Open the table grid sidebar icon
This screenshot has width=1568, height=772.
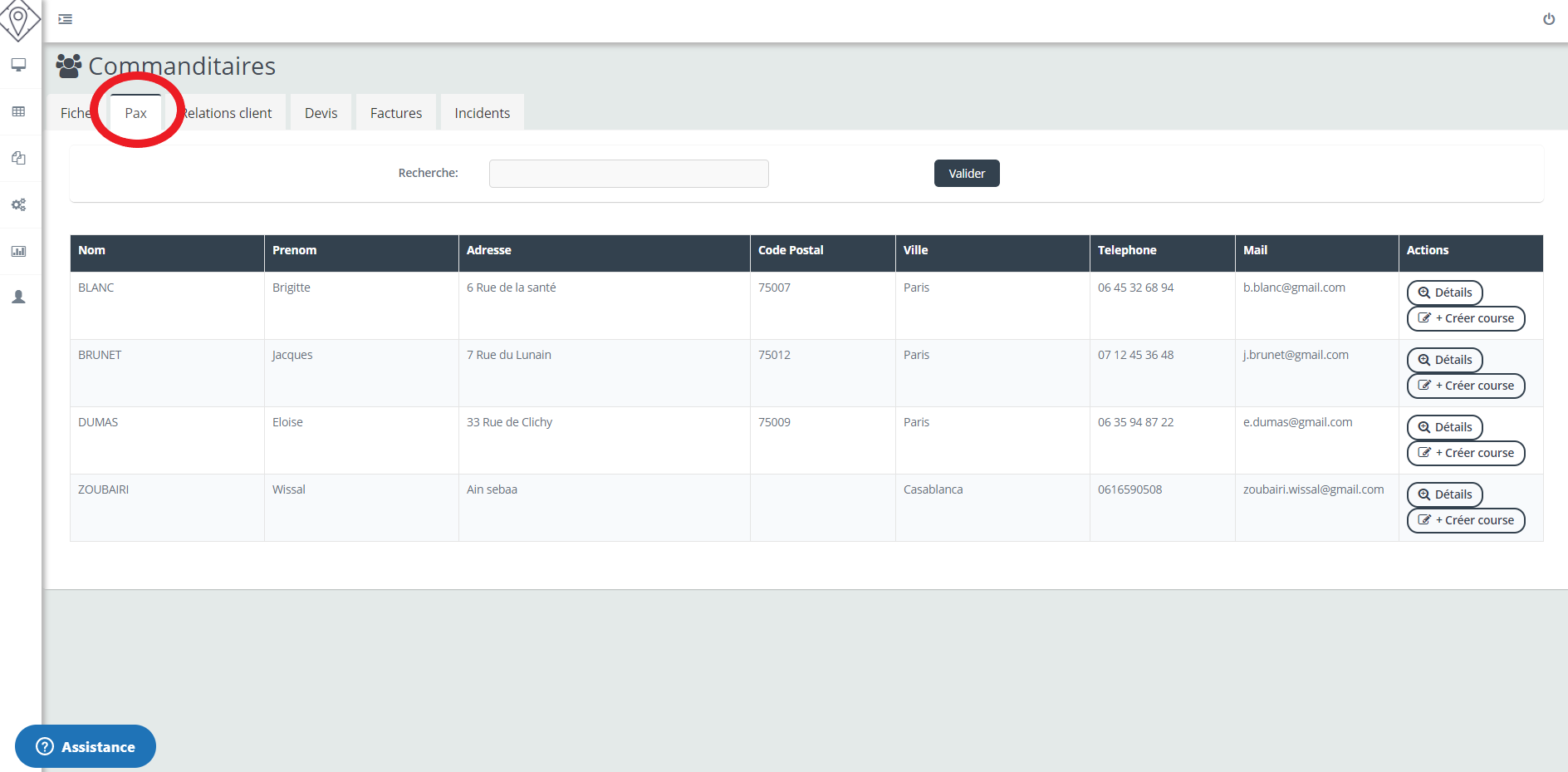pos(18,111)
